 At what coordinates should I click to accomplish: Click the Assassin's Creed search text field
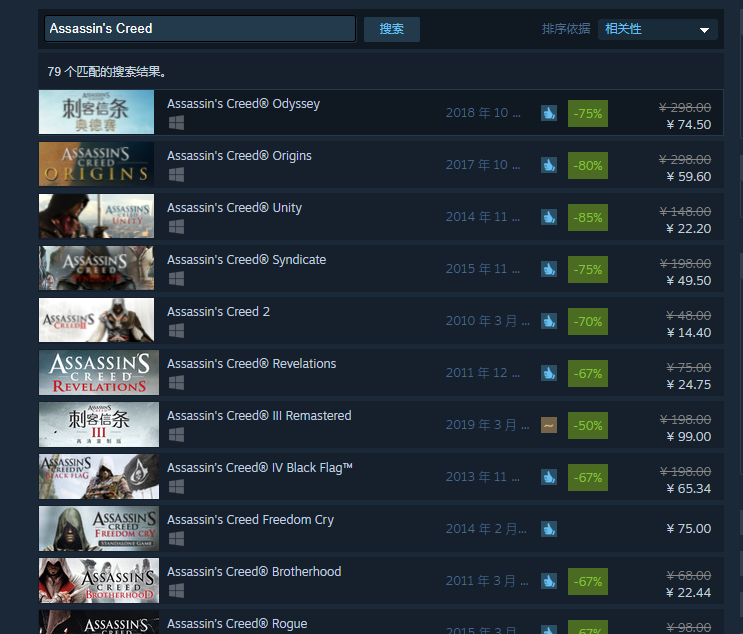coord(200,29)
